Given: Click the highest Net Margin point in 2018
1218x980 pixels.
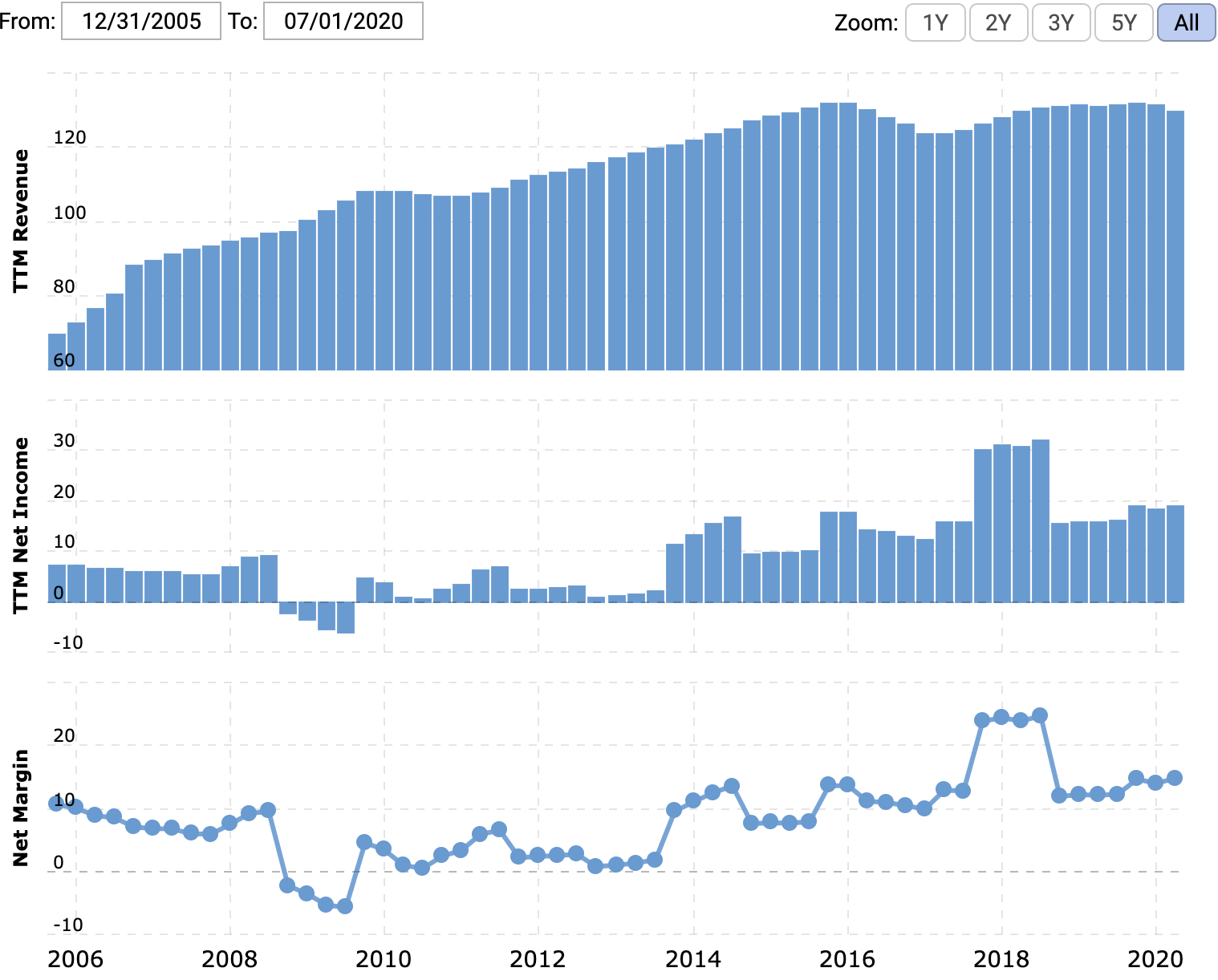Looking at the screenshot, I should (1040, 715).
